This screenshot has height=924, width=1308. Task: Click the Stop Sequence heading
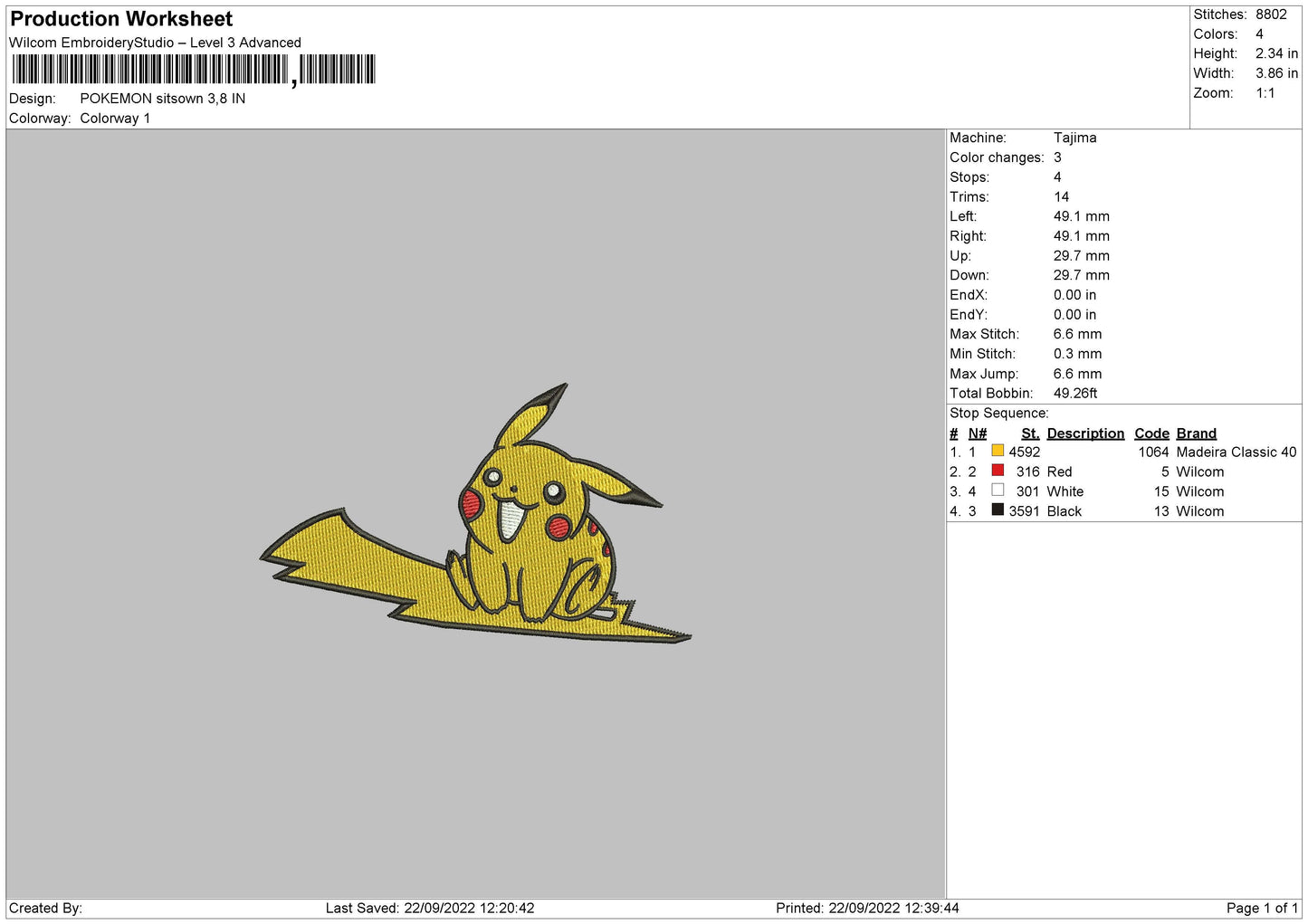pos(998,414)
